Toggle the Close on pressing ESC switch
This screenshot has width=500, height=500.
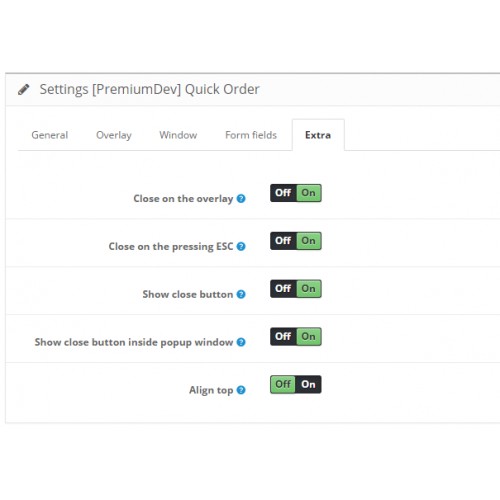pos(296,241)
